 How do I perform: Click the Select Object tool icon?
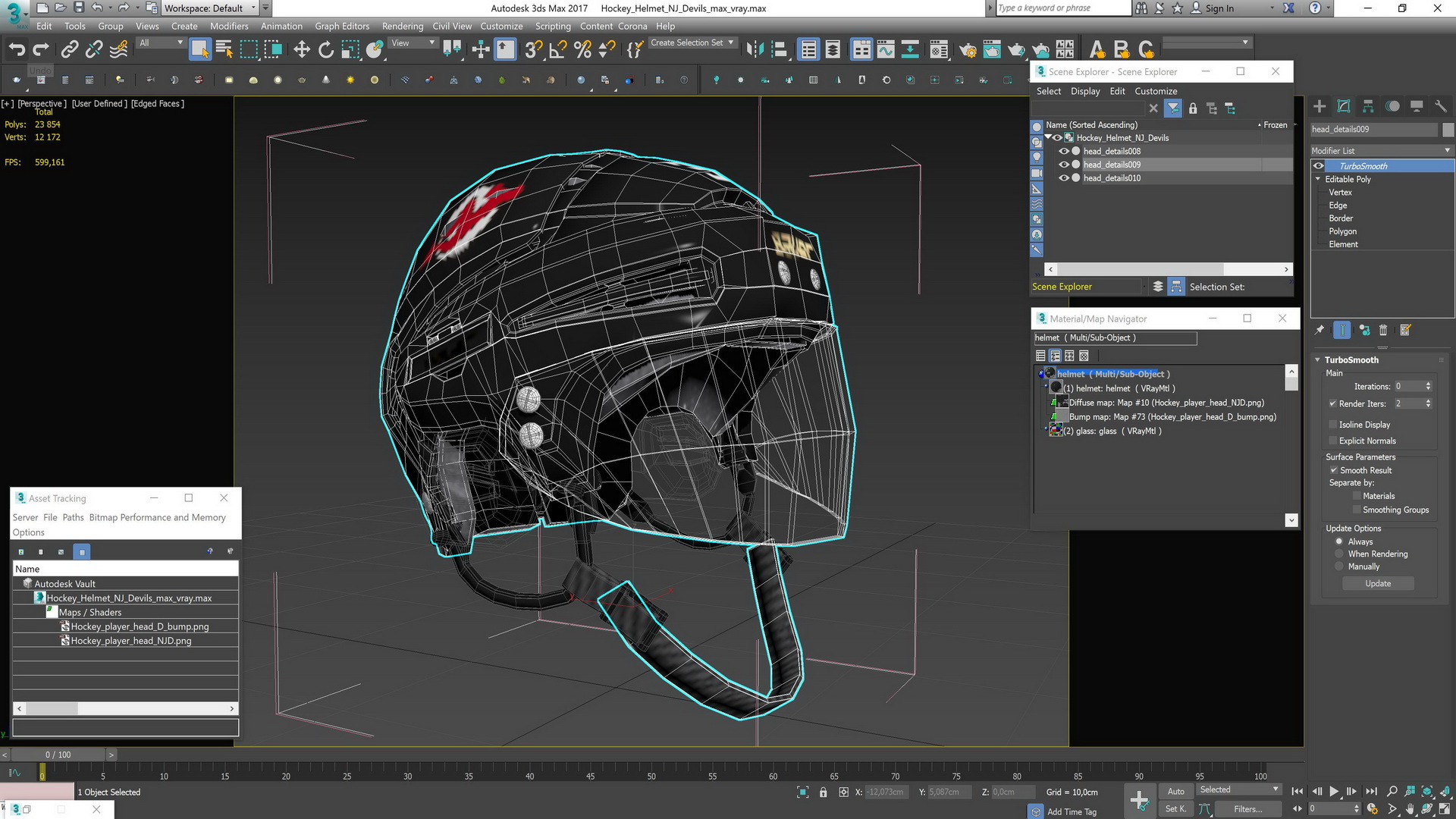click(199, 49)
